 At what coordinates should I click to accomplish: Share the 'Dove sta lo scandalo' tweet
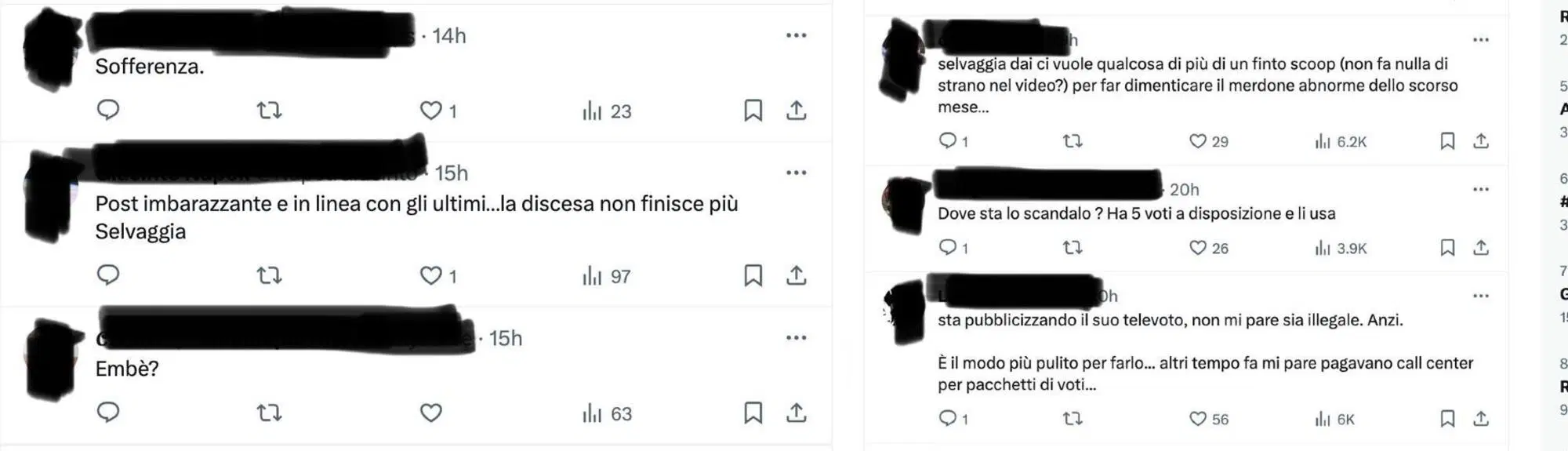[x=1480, y=248]
